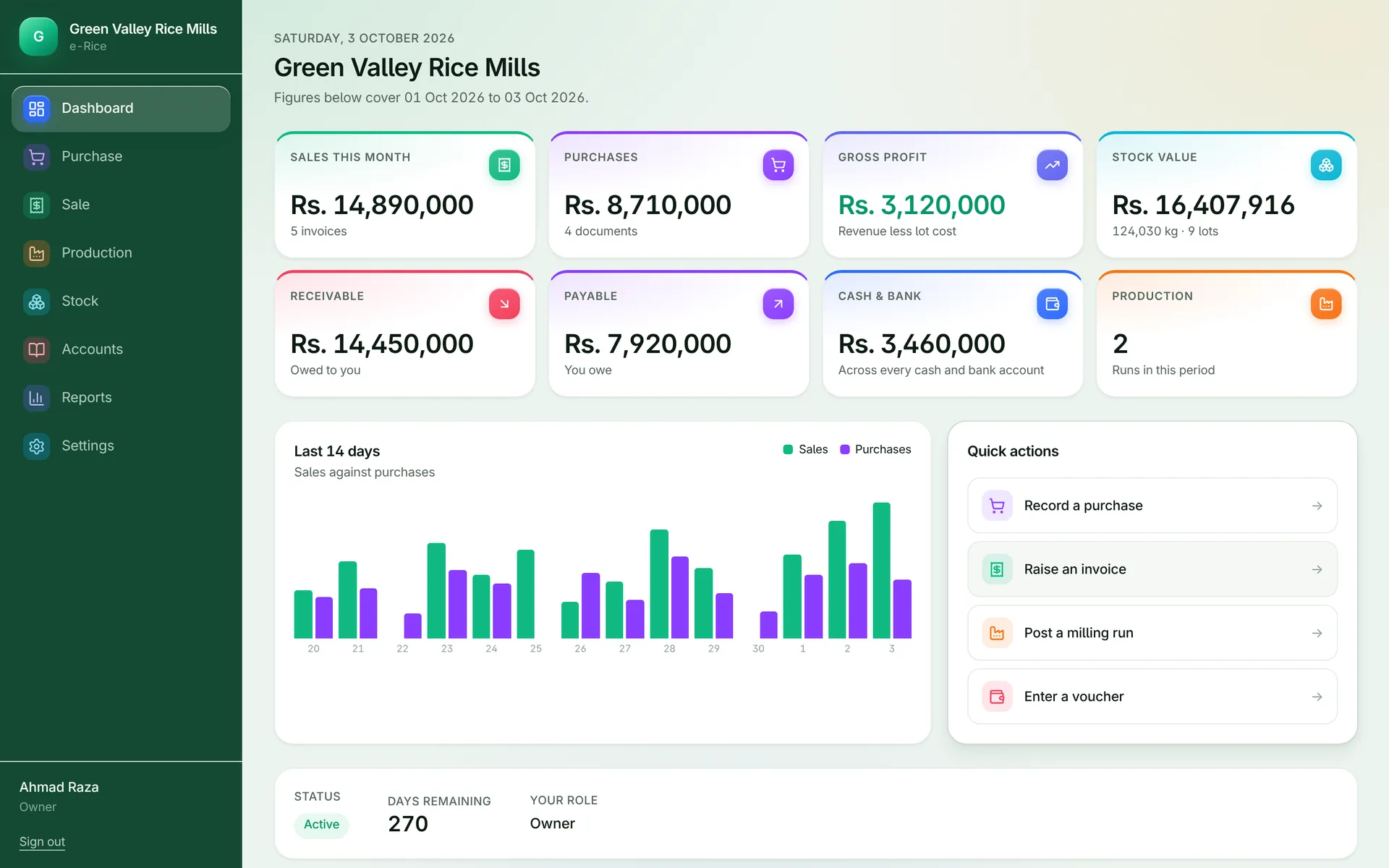Viewport: 1389px width, 868px height.
Task: Click the Ahmad Raza user name
Action: (x=59, y=787)
